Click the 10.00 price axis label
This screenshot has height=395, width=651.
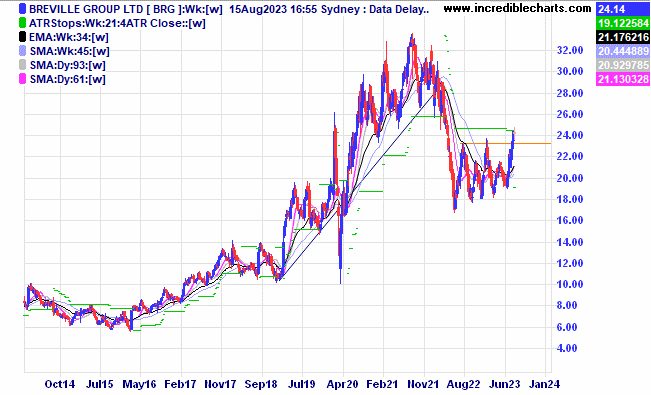click(x=570, y=285)
